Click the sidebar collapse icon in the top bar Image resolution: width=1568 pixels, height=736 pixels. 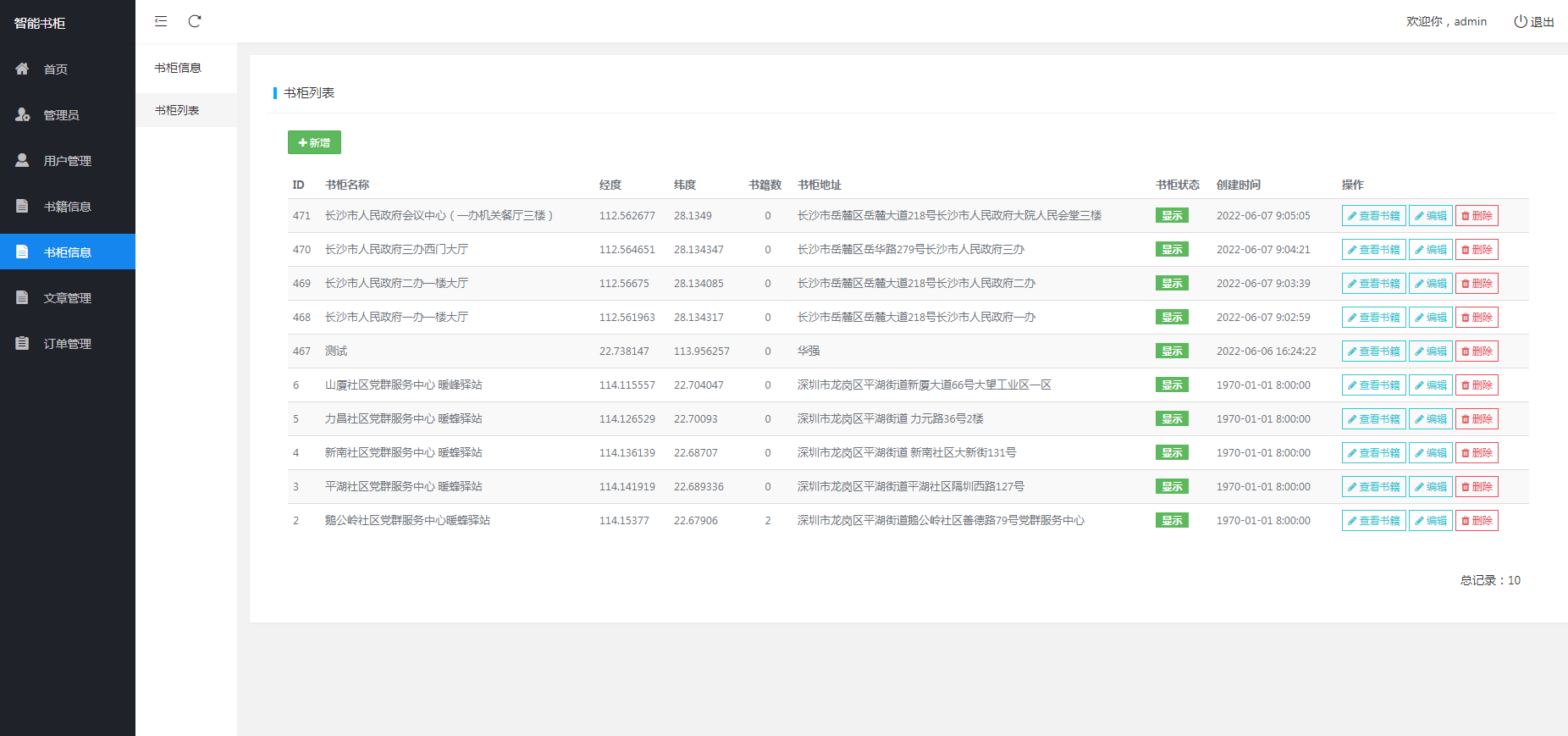click(161, 21)
